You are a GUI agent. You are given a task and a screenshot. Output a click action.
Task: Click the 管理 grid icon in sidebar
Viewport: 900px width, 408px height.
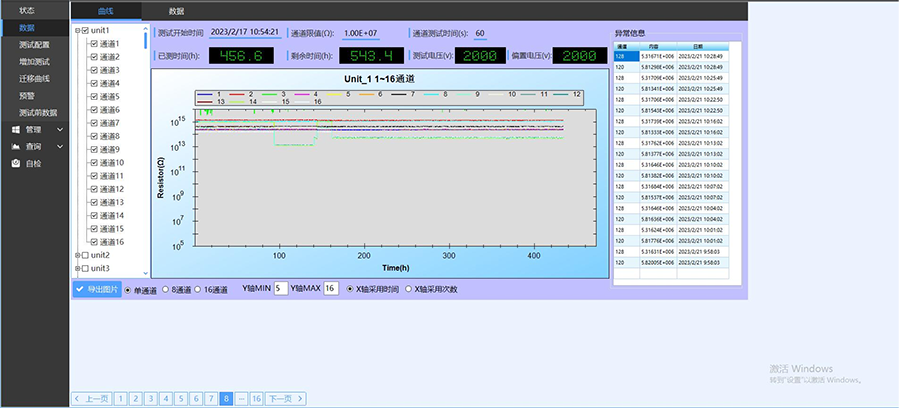(x=16, y=129)
